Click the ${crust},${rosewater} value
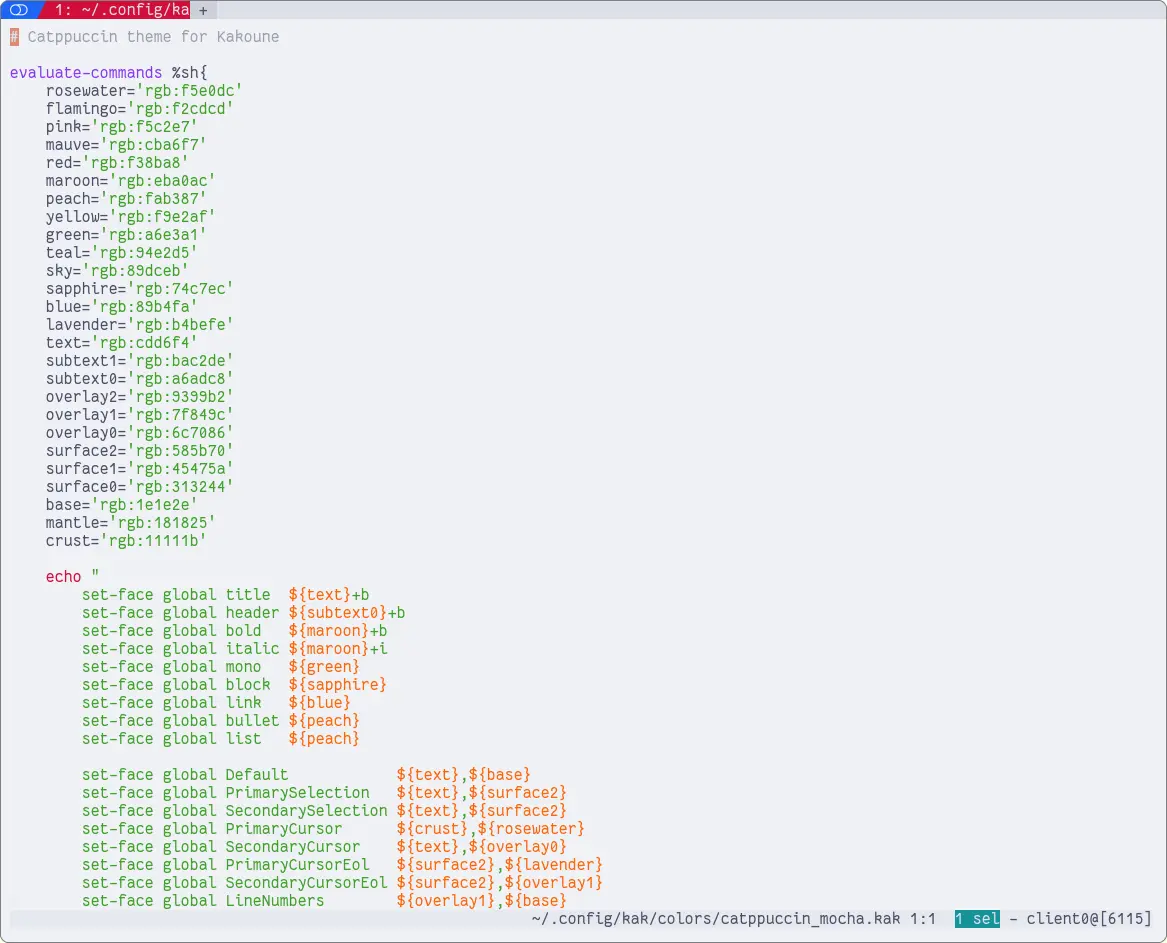The height and width of the screenshot is (943, 1167). coord(491,828)
